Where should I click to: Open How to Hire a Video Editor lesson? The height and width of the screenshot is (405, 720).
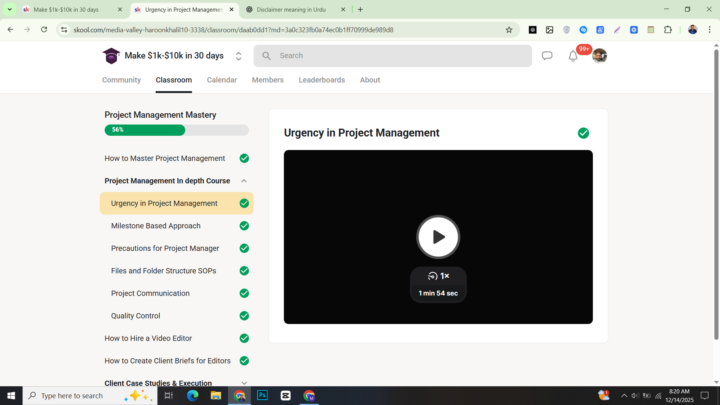tap(148, 338)
